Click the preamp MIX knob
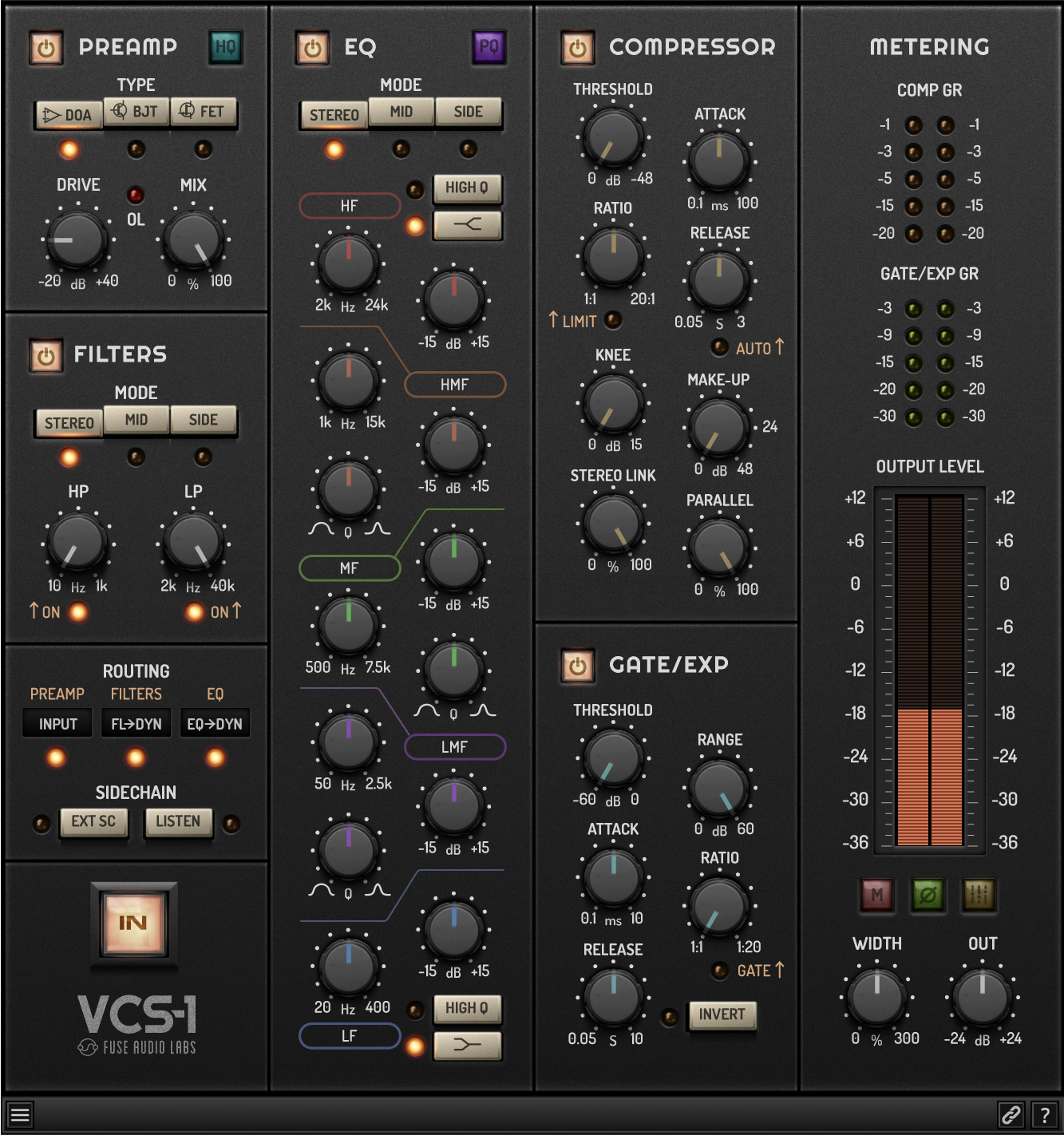This screenshot has height=1135, width=1064. (193, 239)
